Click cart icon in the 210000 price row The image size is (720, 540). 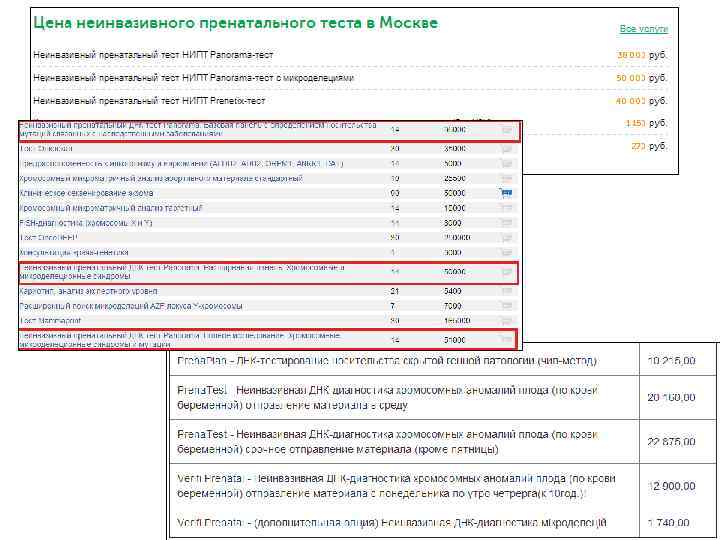(506, 238)
